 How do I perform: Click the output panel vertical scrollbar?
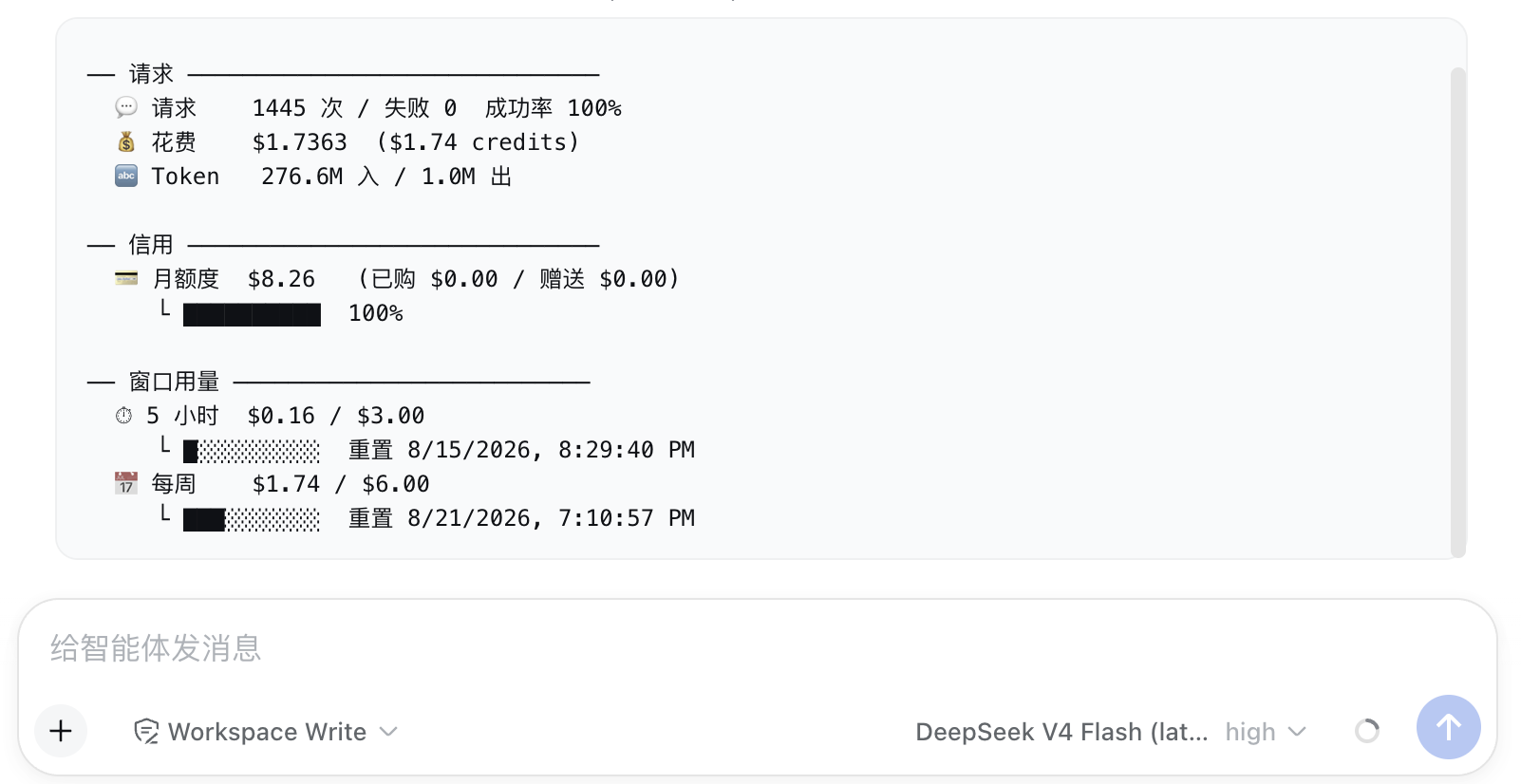tap(1458, 312)
